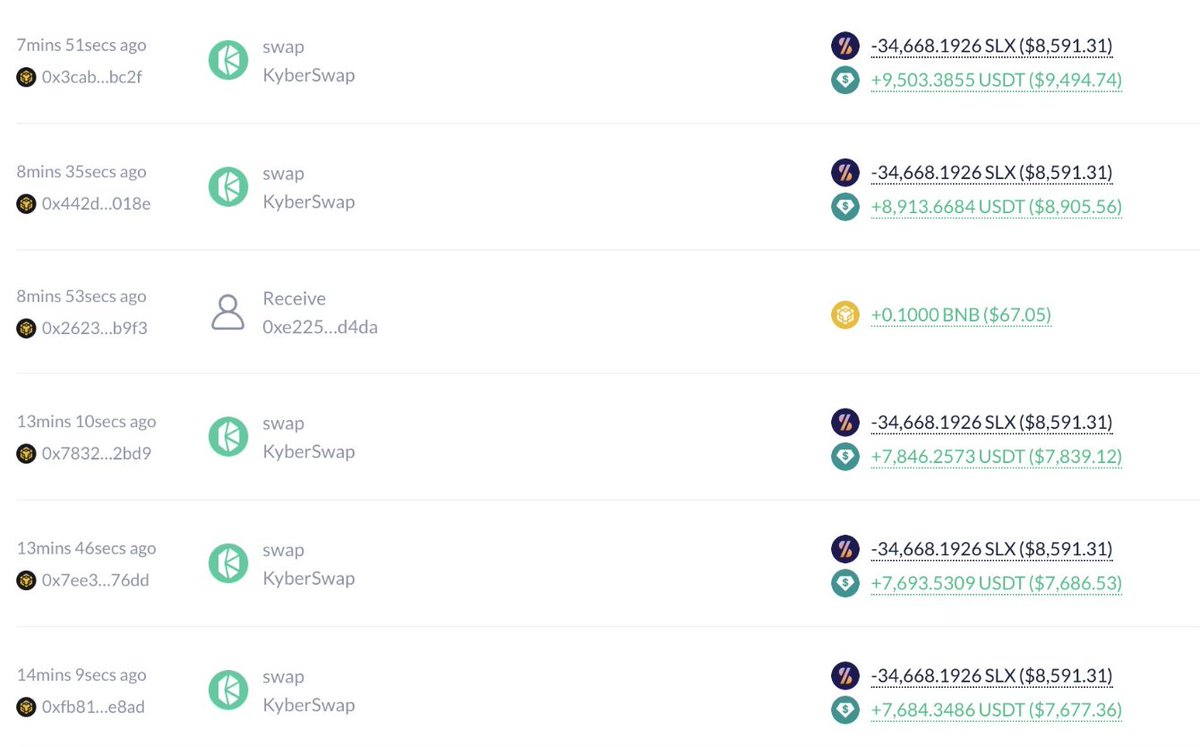Click the USDT icon beside +9,503.3855 USDT
This screenshot has width=1200, height=747.
coord(845,80)
